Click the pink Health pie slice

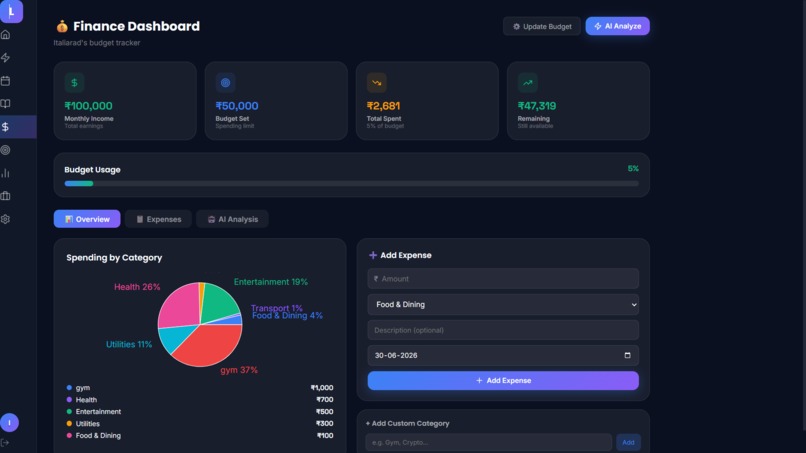(x=179, y=306)
